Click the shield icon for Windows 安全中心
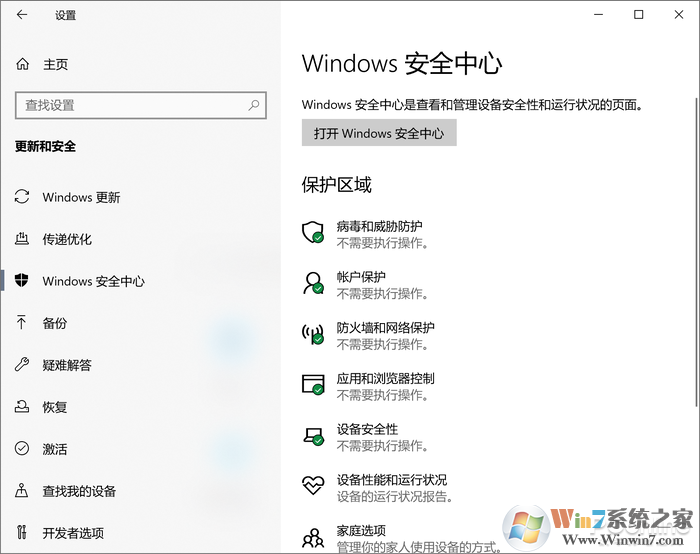Image resolution: width=700 pixels, height=554 pixels. tap(21, 280)
